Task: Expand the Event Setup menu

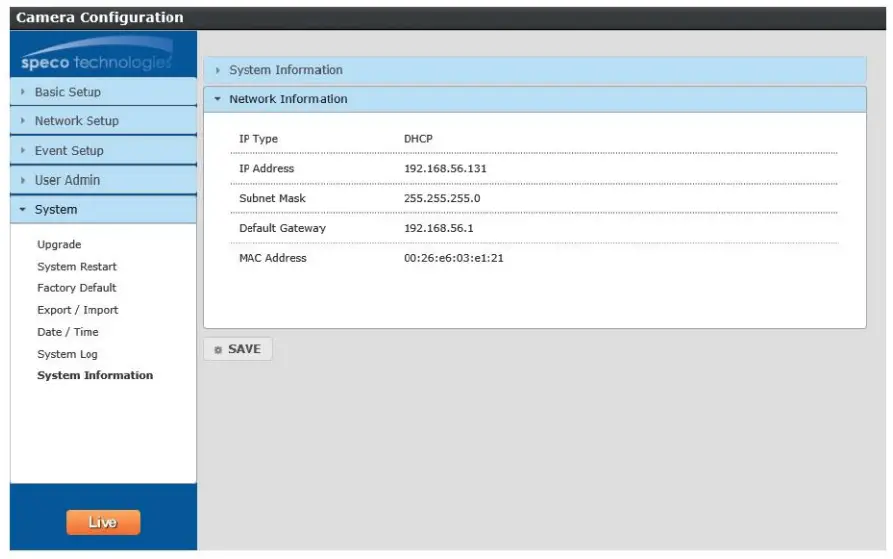Action: point(103,150)
